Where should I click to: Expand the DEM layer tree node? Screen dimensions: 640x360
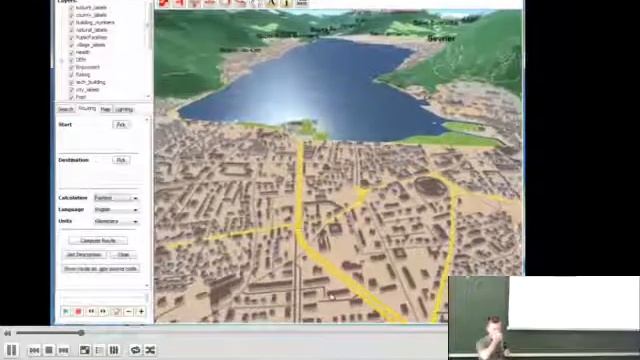62,60
